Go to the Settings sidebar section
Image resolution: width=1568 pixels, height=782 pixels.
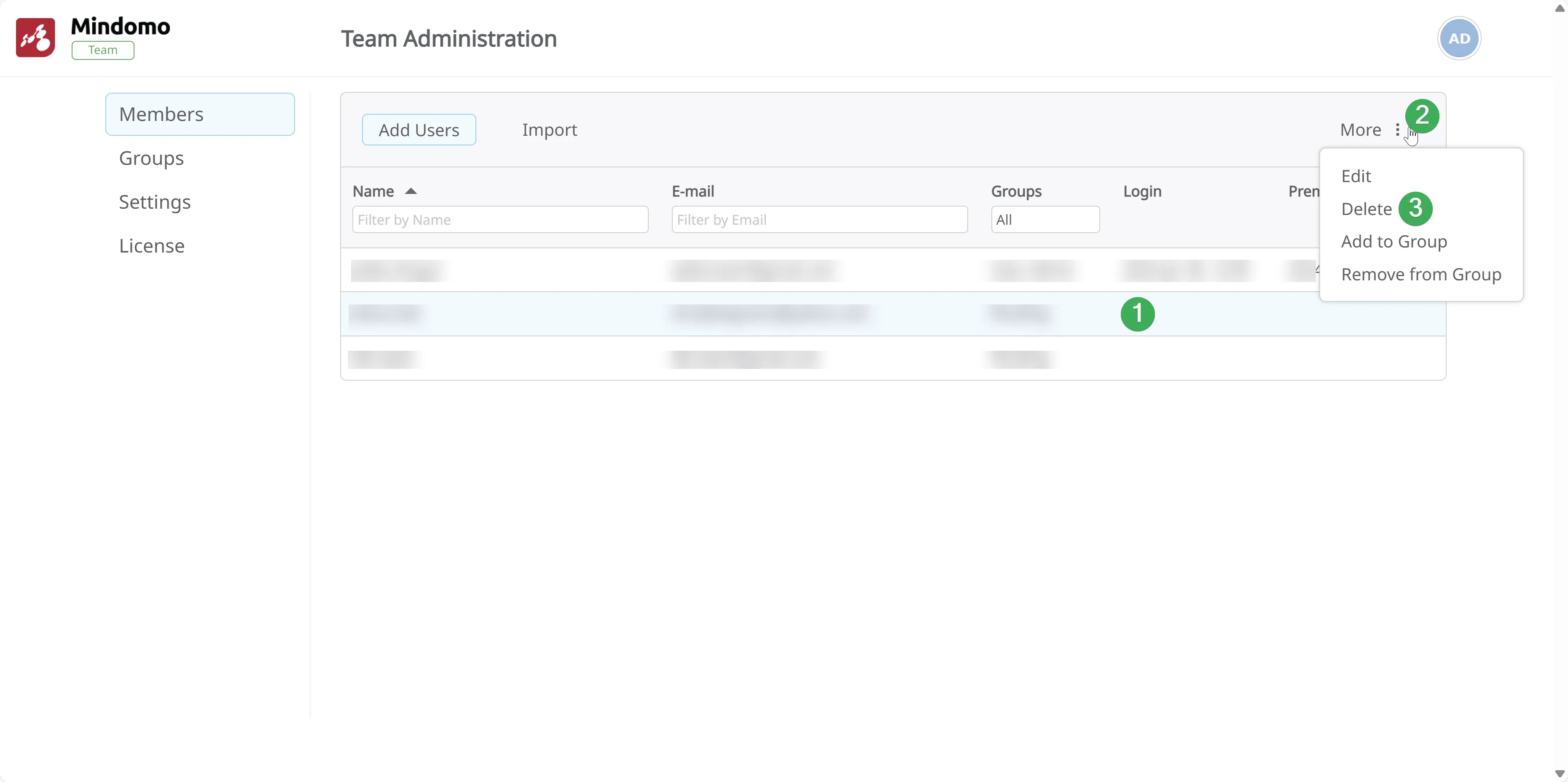tap(155, 202)
